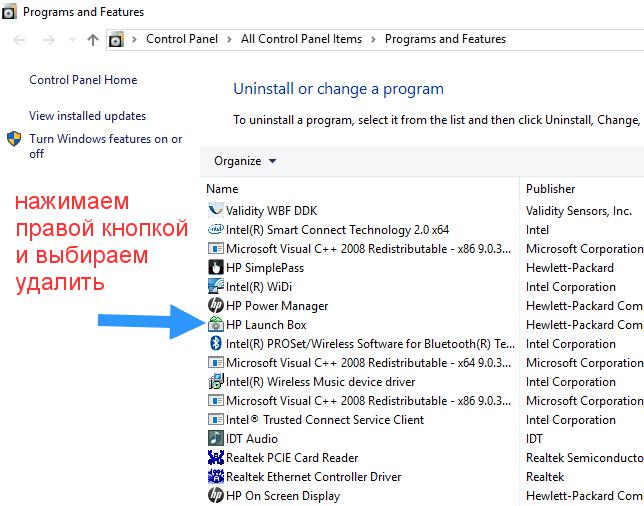The height and width of the screenshot is (506, 644).
Task: Click the HP Power Manager logo icon
Action: pos(216,305)
